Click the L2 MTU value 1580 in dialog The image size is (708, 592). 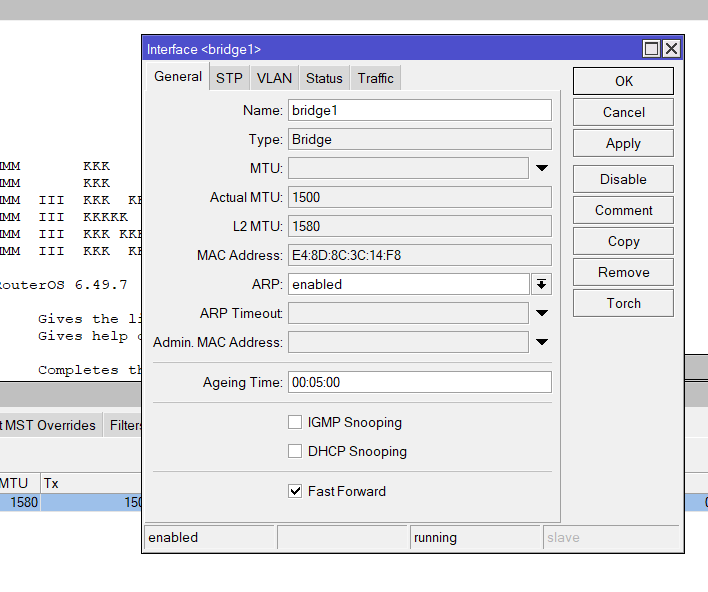pyautogui.click(x=419, y=226)
